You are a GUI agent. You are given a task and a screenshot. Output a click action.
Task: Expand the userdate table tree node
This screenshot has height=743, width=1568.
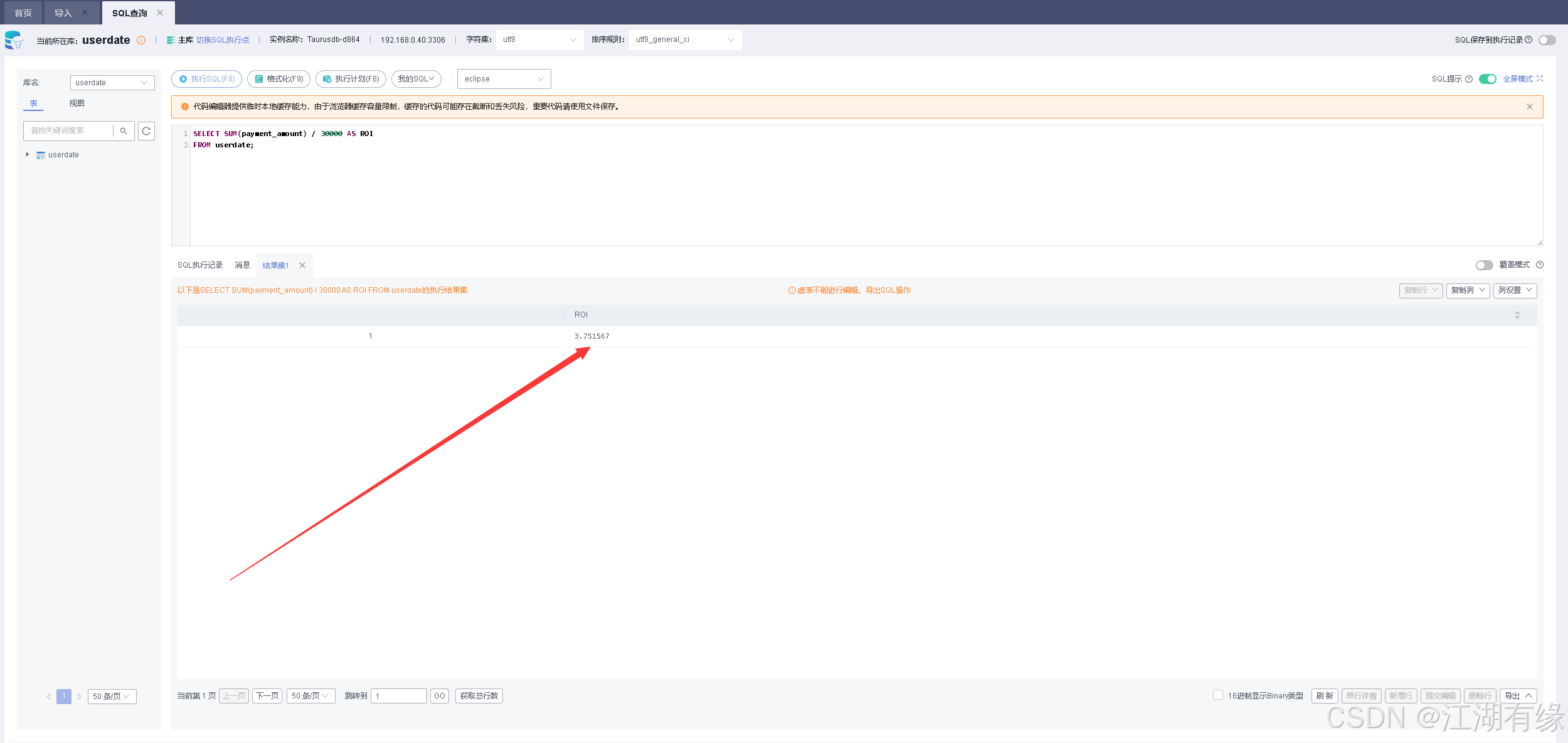coord(27,154)
